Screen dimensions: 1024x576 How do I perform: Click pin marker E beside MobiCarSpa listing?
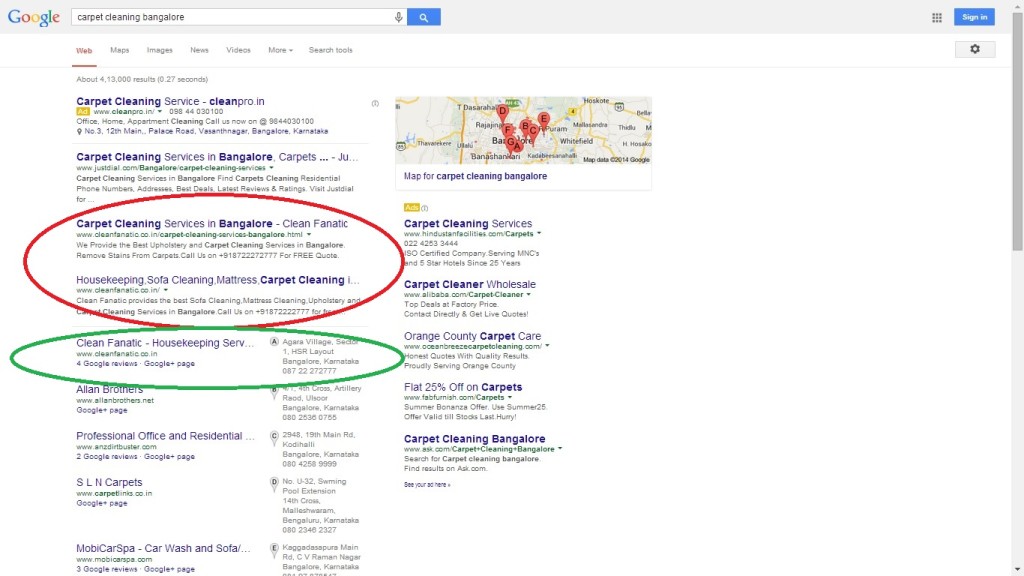(274, 550)
